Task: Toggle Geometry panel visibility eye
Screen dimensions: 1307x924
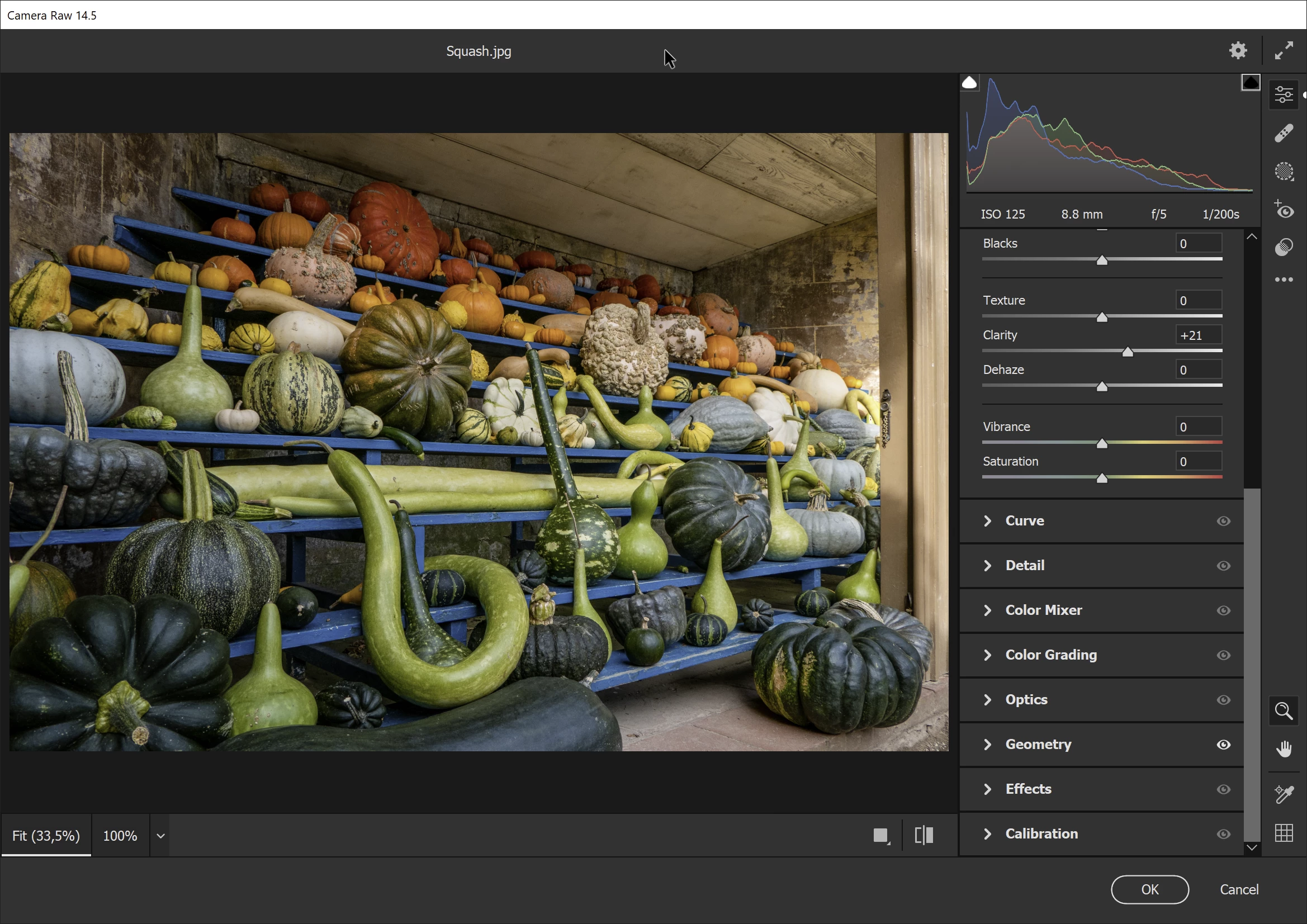Action: point(1223,745)
